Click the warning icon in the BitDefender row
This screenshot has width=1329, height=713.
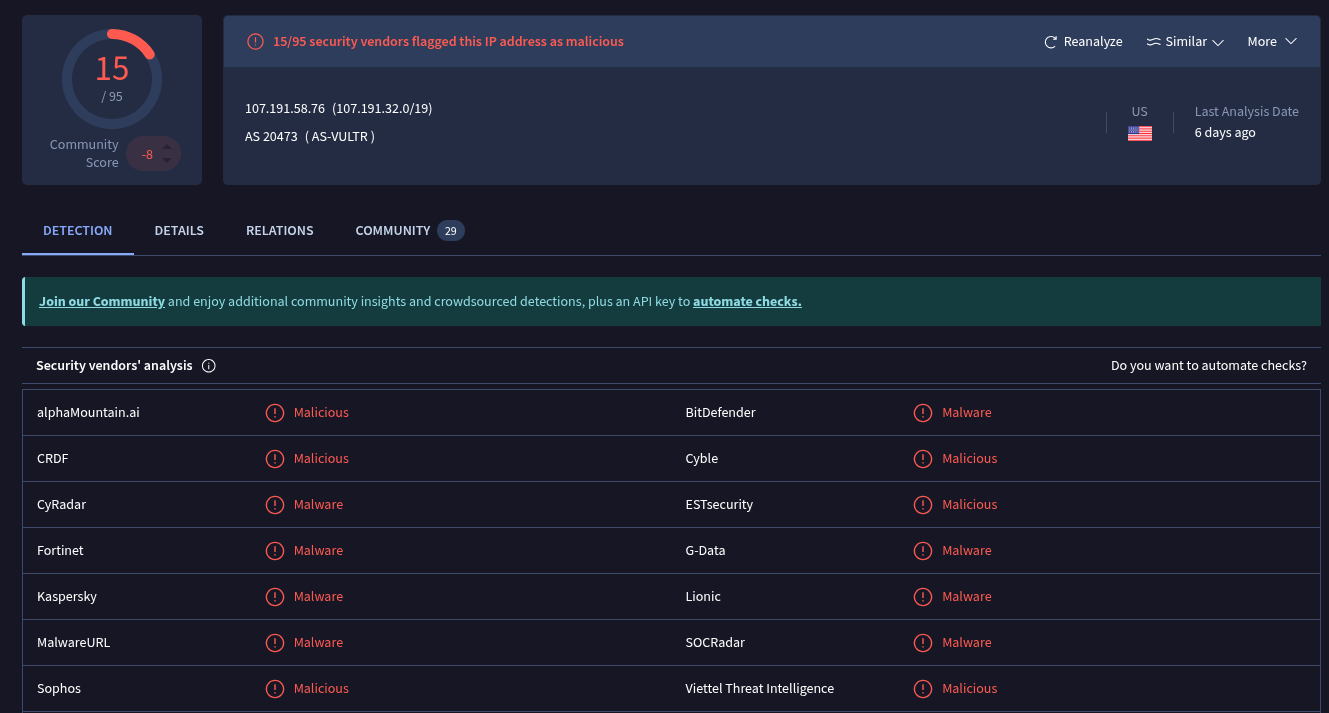(x=923, y=413)
